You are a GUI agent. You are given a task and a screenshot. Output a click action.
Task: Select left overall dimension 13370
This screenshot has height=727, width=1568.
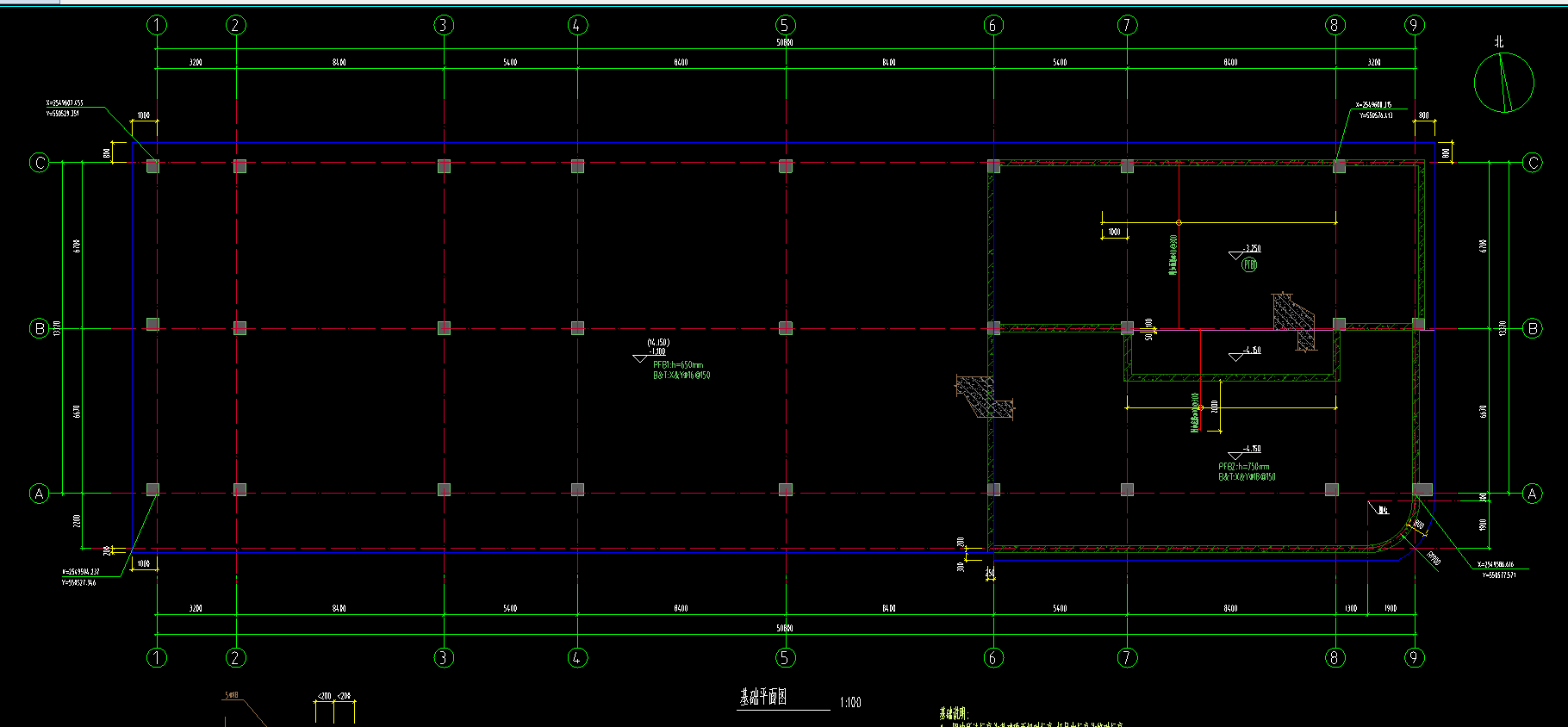point(57,328)
